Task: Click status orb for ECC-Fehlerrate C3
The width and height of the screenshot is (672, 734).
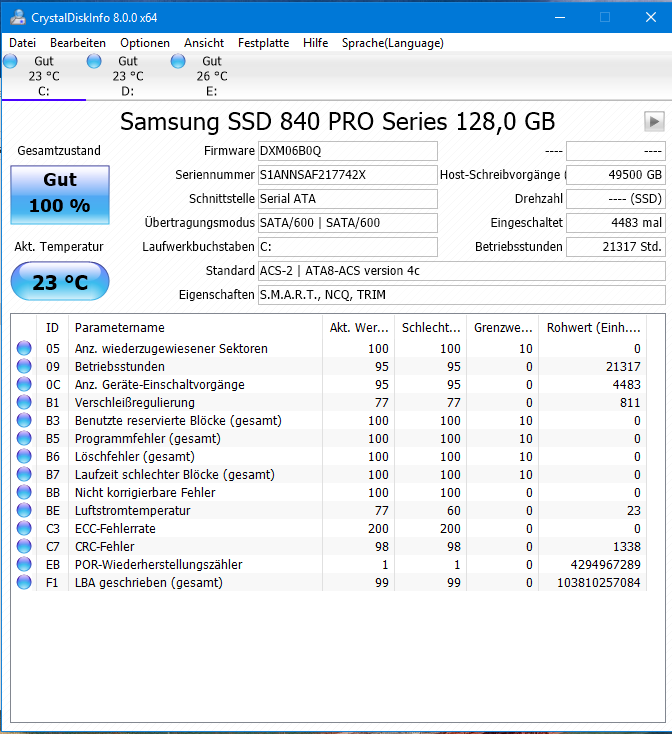Action: pos(24,528)
